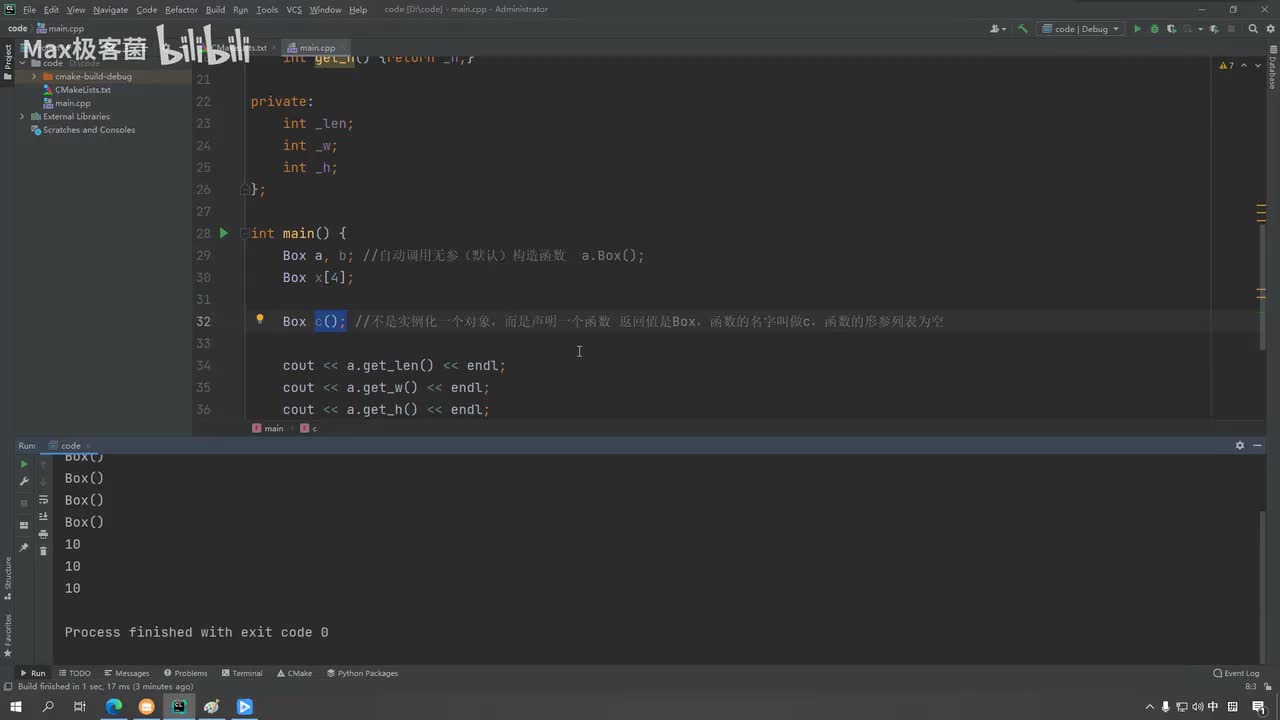Image resolution: width=1280 pixels, height=720 pixels.
Task: Open the profiler dropdown arrow in toolbar
Action: [x=1198, y=29]
